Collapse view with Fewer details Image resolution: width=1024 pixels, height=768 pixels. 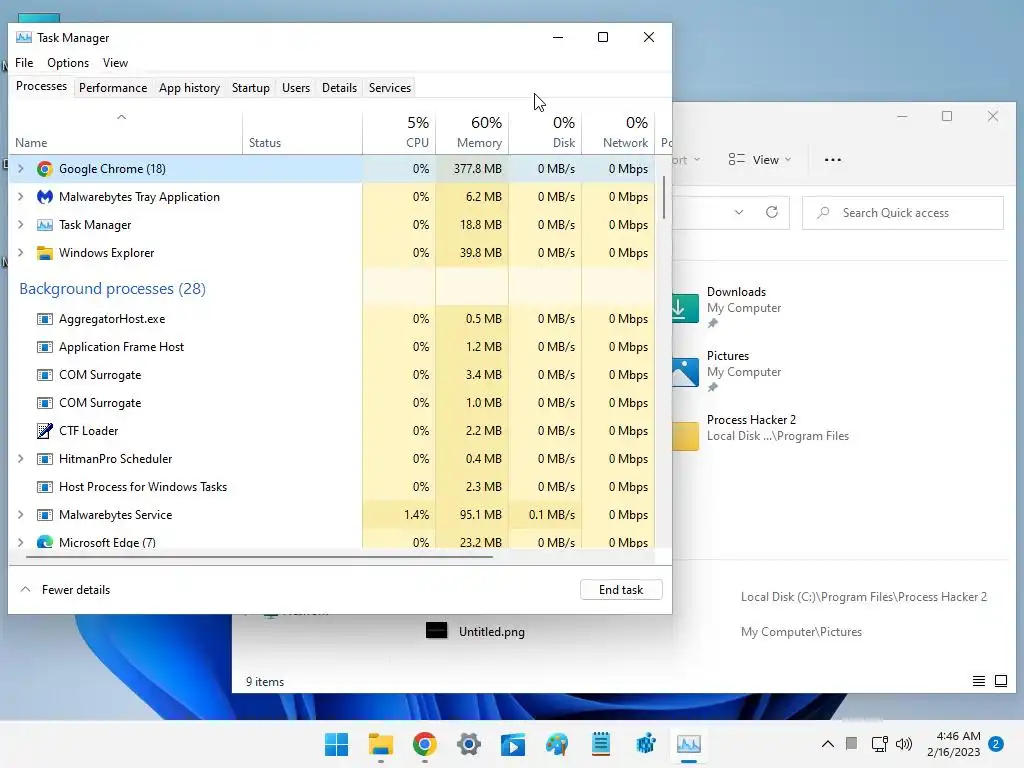65,590
